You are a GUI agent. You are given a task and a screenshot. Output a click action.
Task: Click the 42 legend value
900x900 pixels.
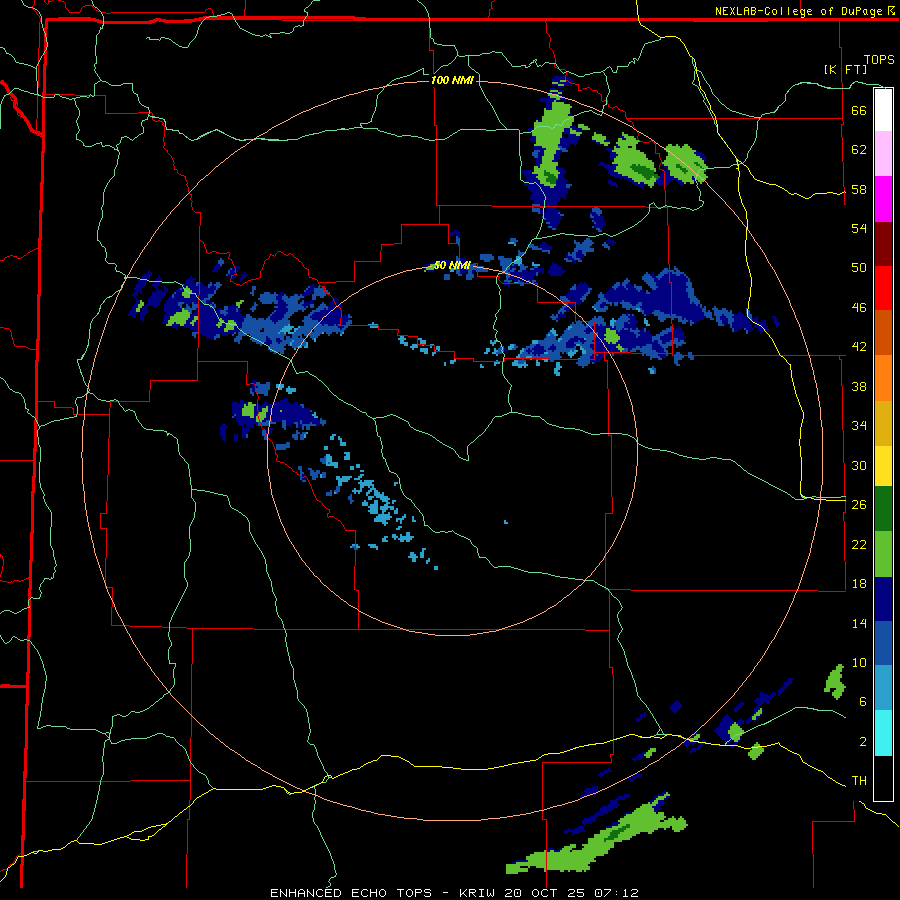tap(859, 347)
